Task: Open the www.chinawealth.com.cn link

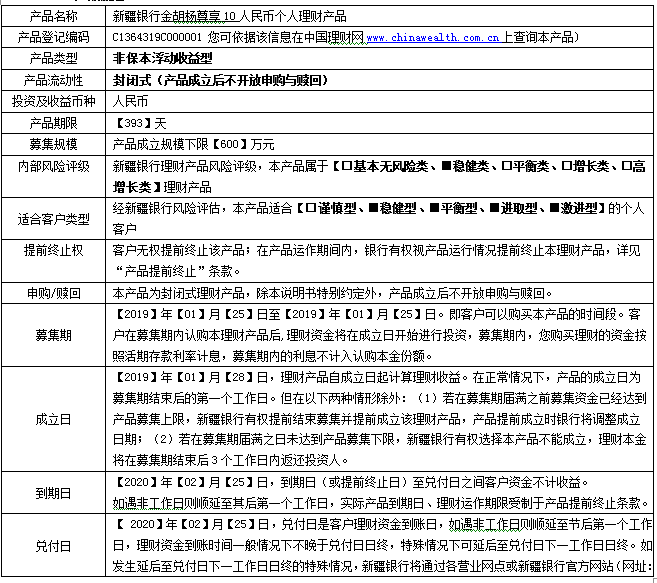Action: 433,38
